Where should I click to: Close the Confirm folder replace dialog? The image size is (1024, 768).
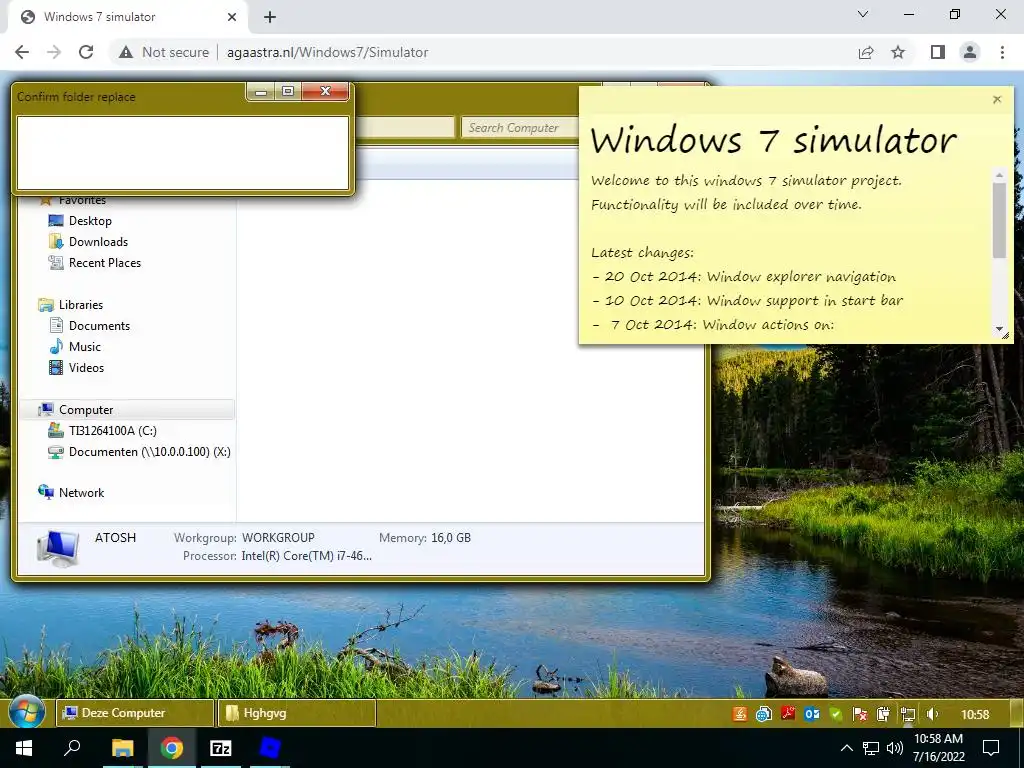pos(325,91)
